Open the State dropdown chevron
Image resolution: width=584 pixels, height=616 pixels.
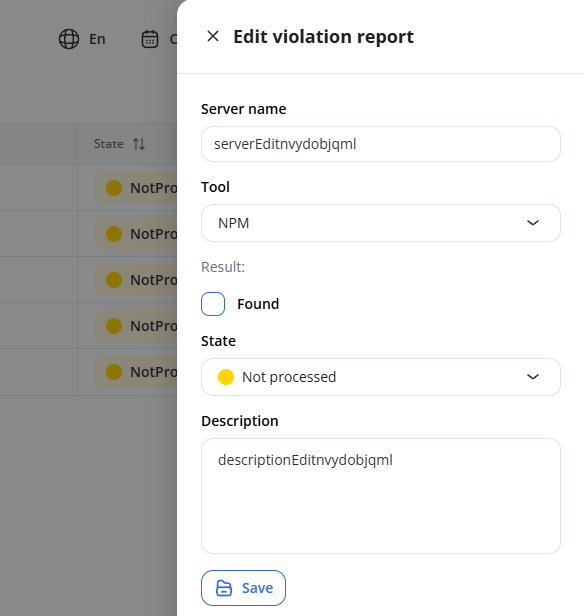pyautogui.click(x=533, y=377)
